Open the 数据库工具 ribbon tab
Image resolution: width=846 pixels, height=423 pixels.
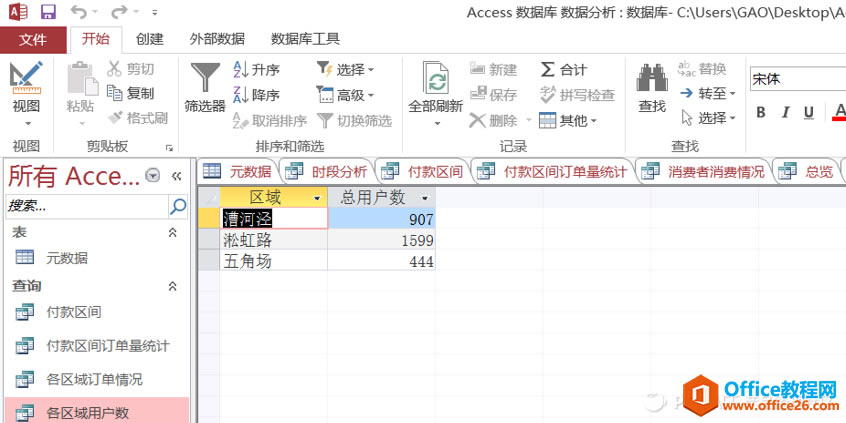(x=305, y=39)
